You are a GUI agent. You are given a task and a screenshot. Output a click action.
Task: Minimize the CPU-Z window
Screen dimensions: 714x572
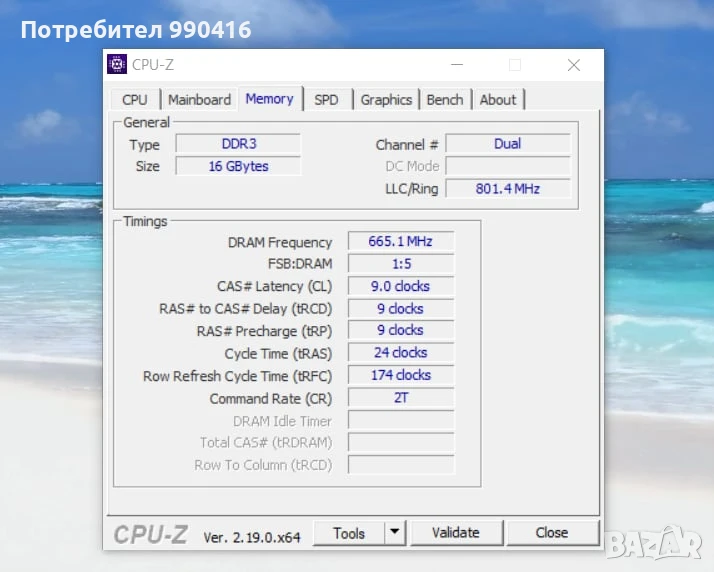(x=457, y=65)
